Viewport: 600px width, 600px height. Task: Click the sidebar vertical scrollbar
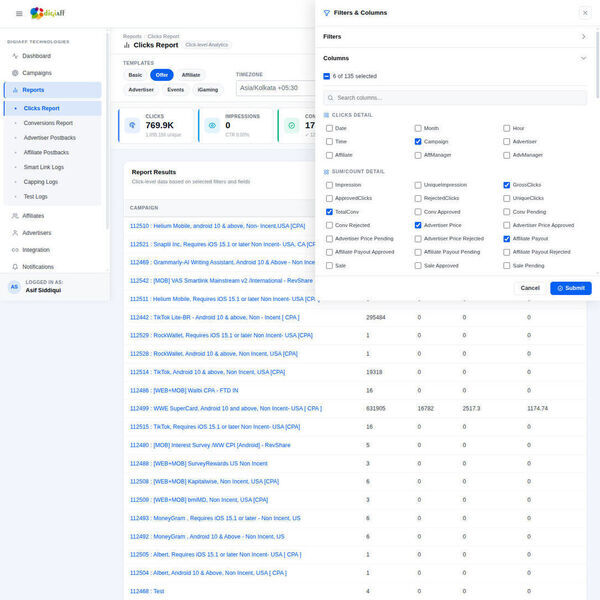pyautogui.click(x=108, y=130)
